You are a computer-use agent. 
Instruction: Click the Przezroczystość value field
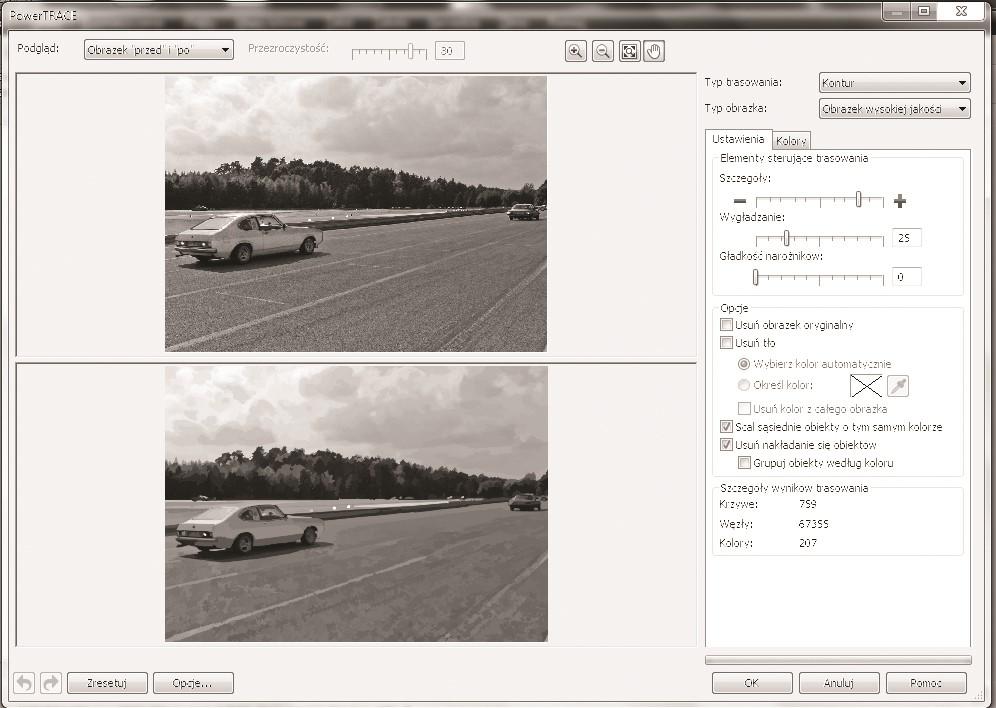point(450,51)
